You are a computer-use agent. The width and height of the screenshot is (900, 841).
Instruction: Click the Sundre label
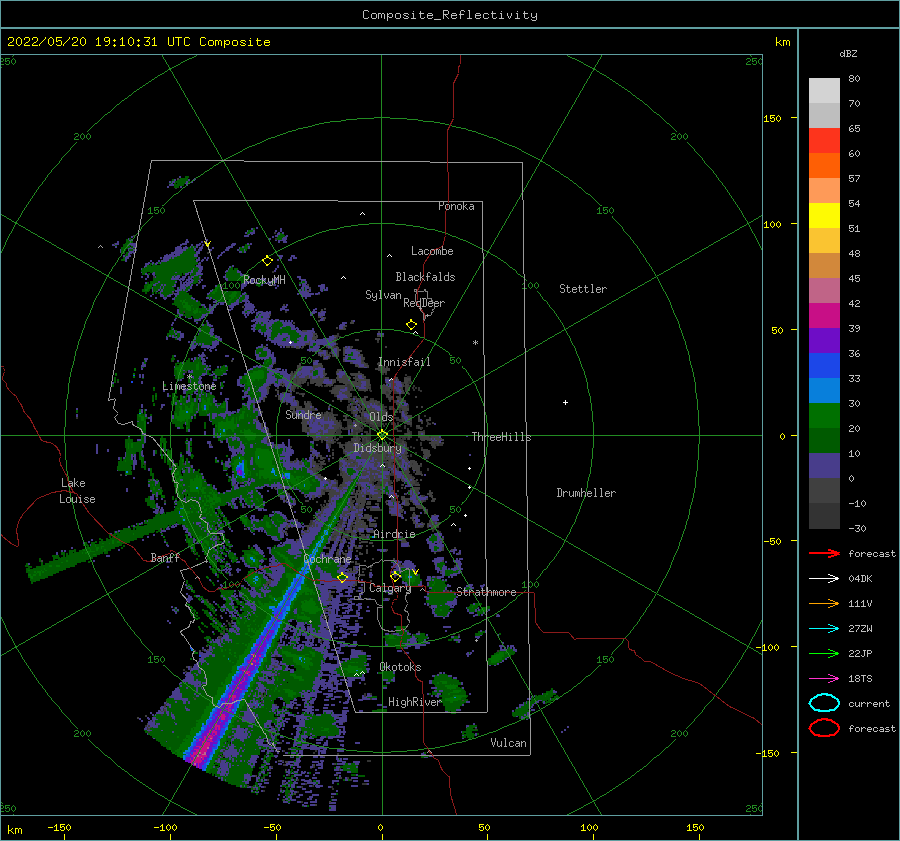click(x=303, y=414)
